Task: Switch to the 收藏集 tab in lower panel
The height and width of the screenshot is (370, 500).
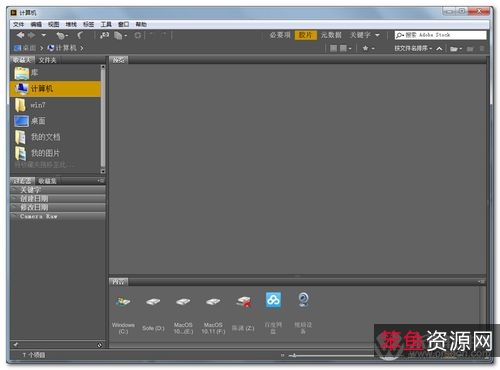Action: 47,181
